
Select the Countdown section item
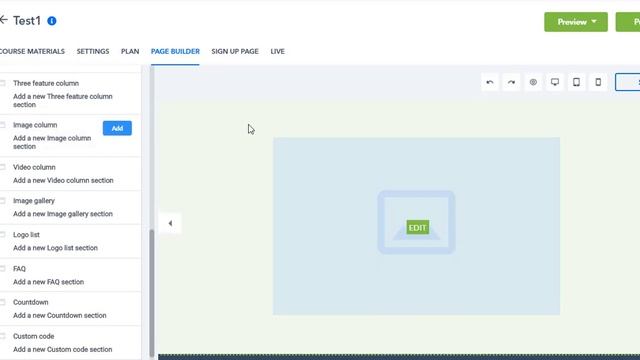click(71, 309)
